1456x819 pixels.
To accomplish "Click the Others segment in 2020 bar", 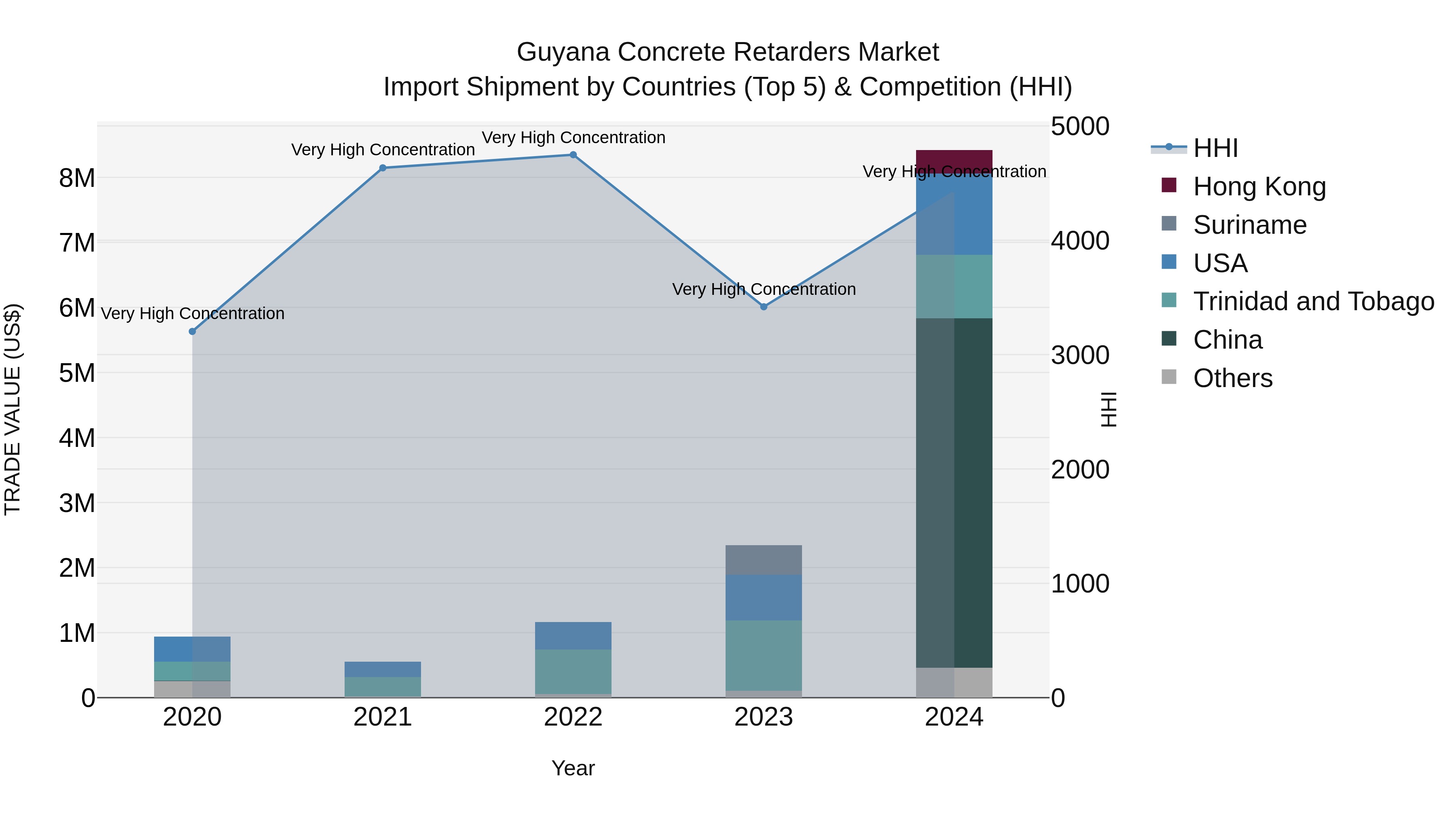I will click(192, 690).
